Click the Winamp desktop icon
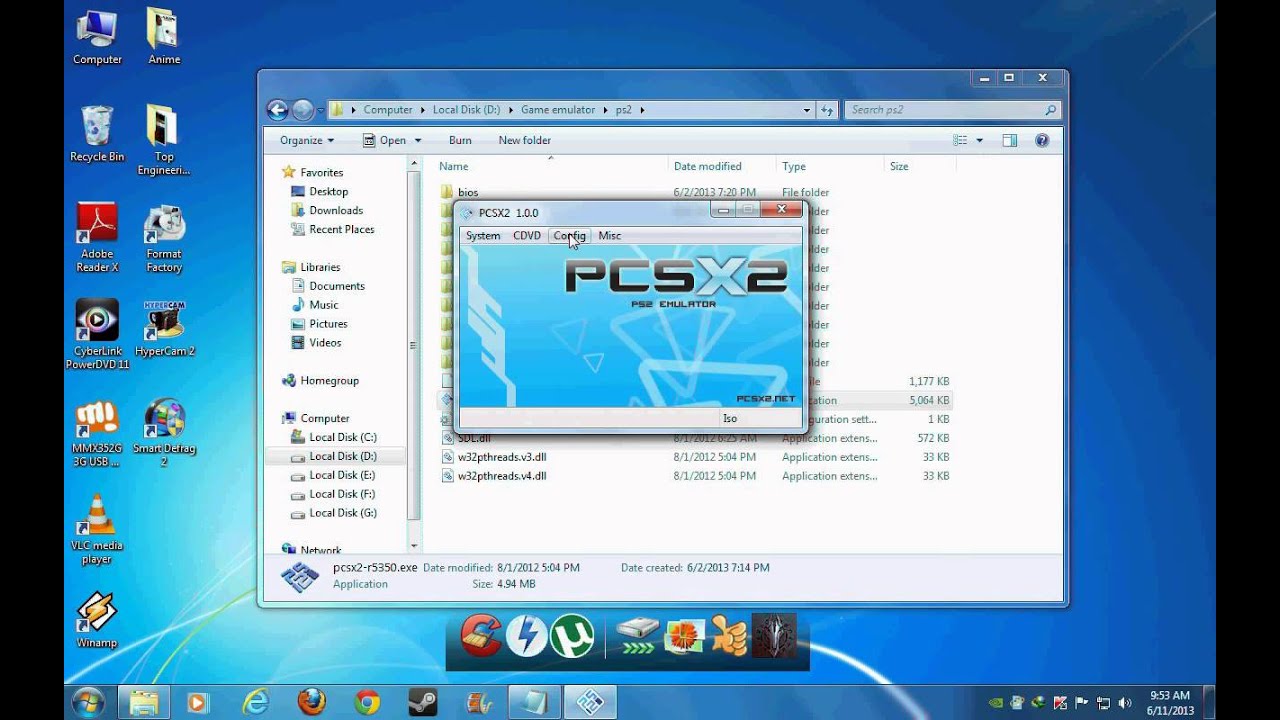 [x=97, y=620]
